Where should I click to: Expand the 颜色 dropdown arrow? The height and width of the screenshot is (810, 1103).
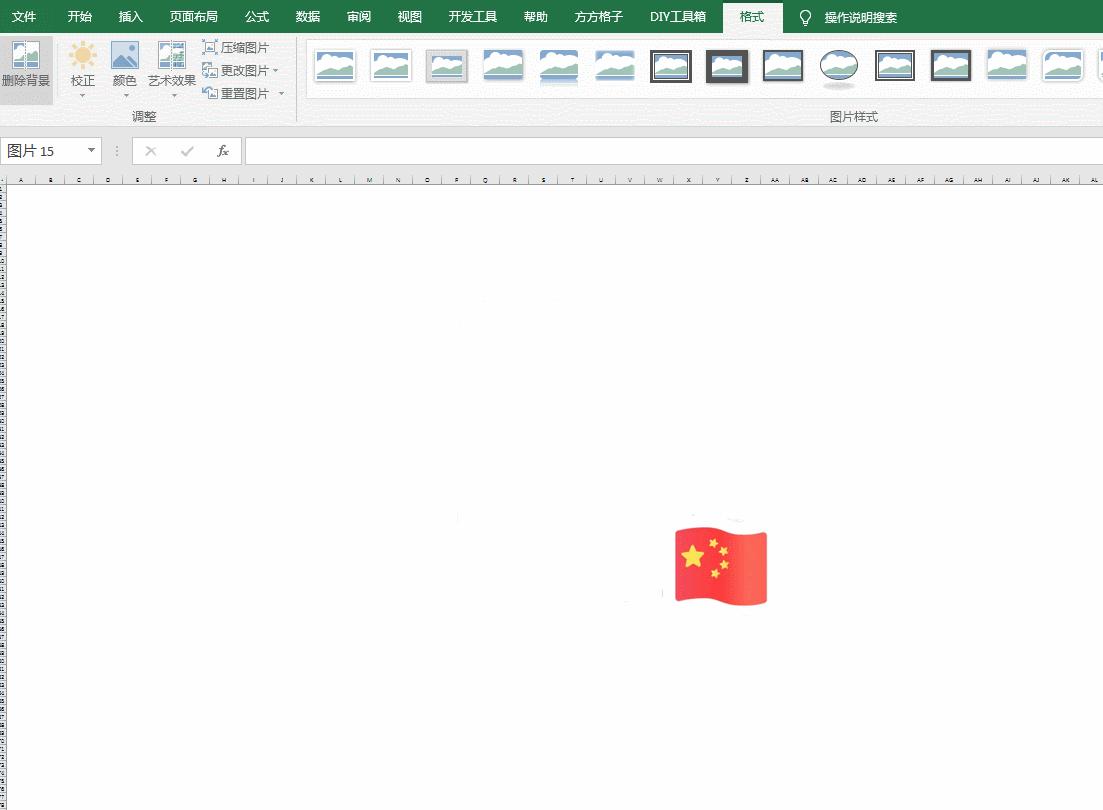click(126, 96)
